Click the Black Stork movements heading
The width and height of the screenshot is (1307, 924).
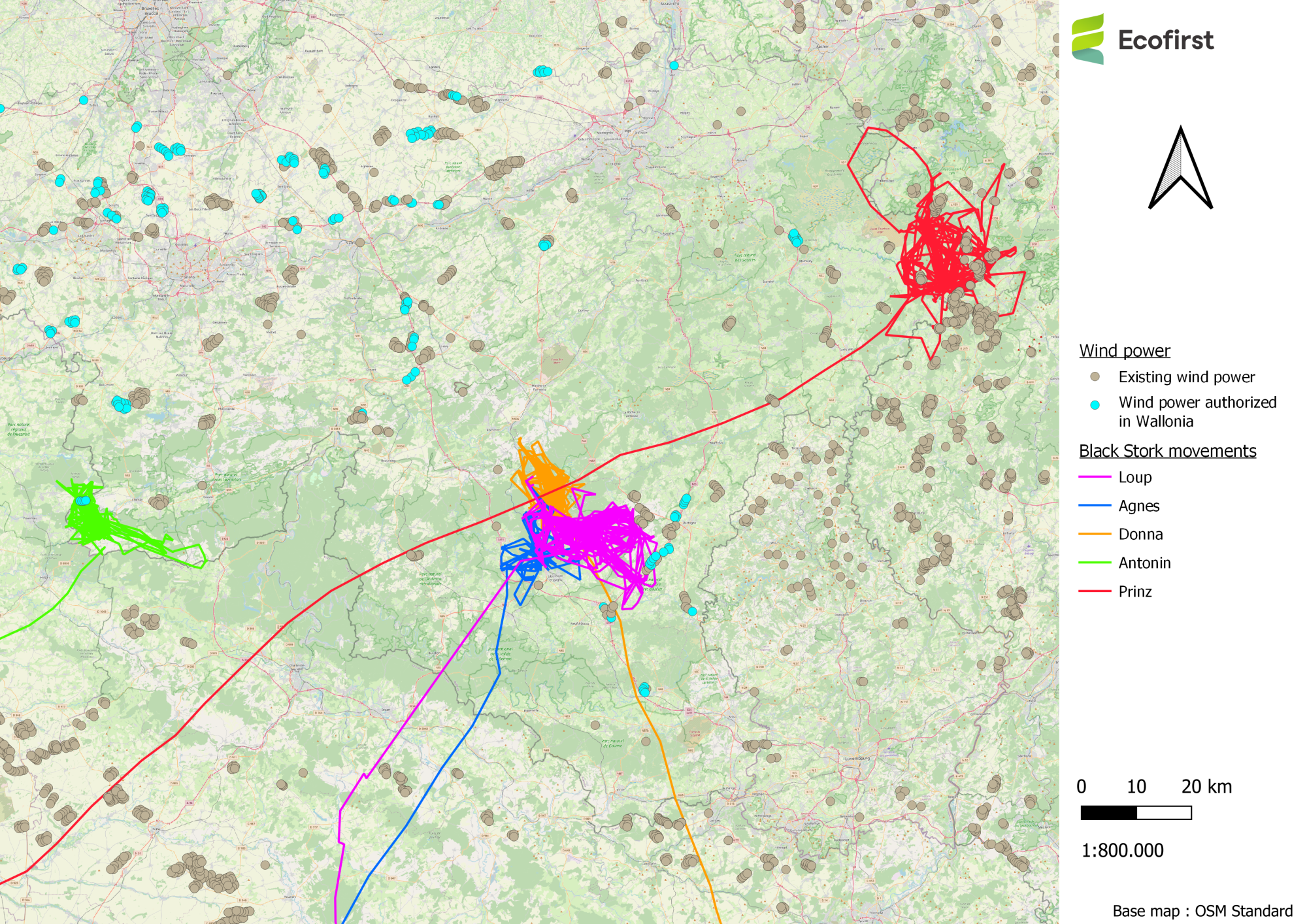pos(1167,451)
